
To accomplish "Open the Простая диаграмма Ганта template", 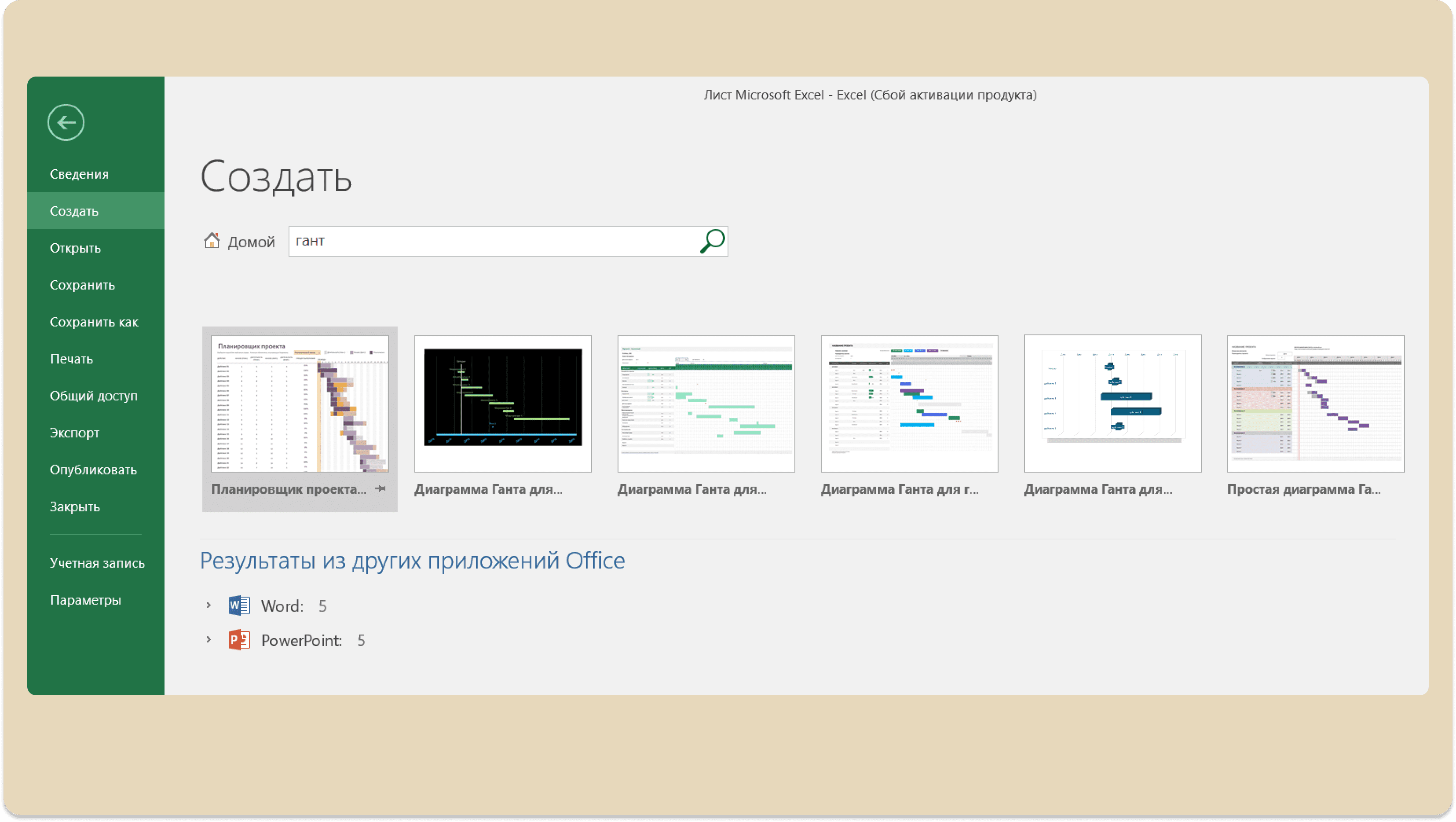I will coord(1316,404).
